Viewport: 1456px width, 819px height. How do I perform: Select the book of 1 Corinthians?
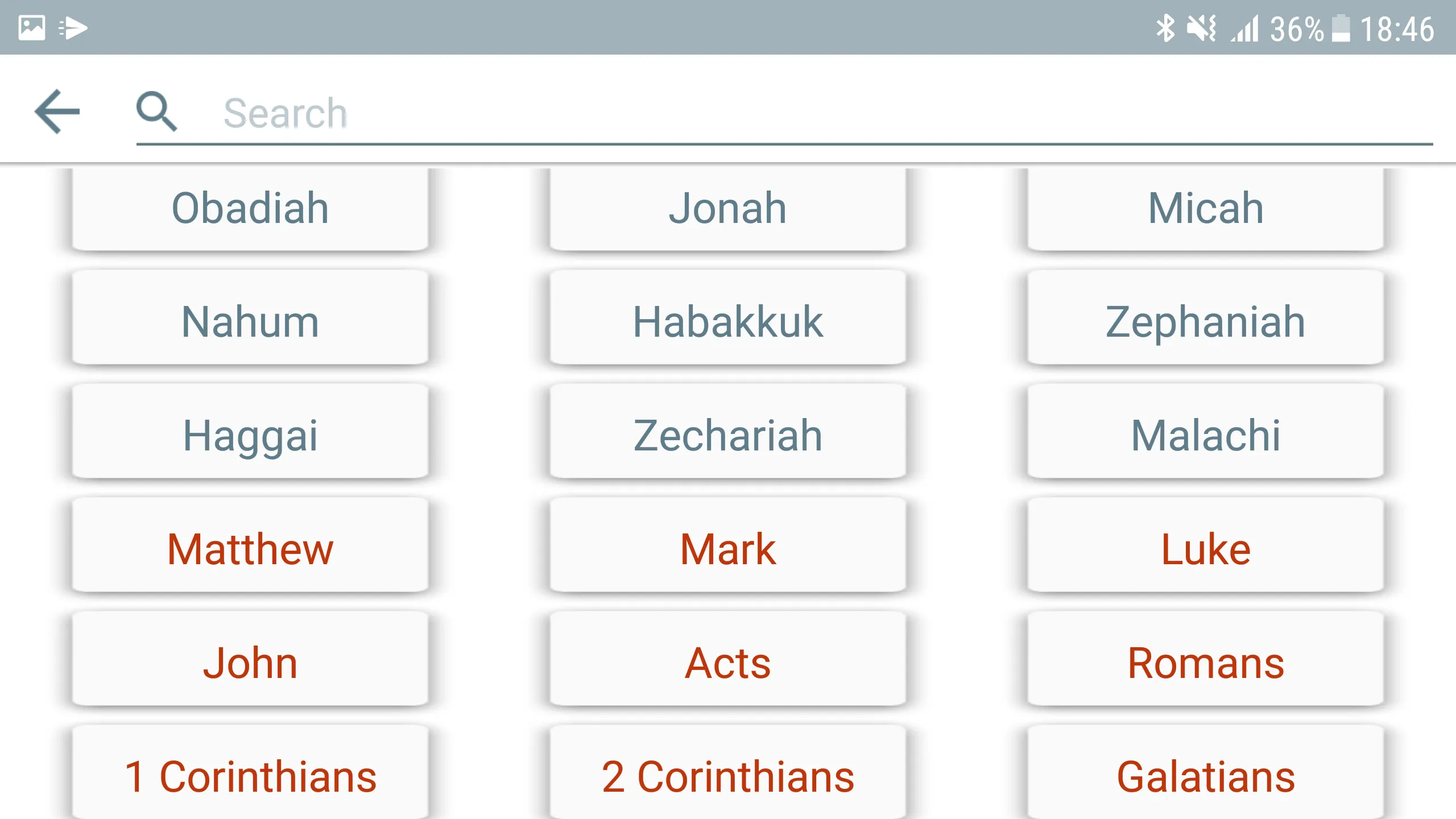[250, 775]
